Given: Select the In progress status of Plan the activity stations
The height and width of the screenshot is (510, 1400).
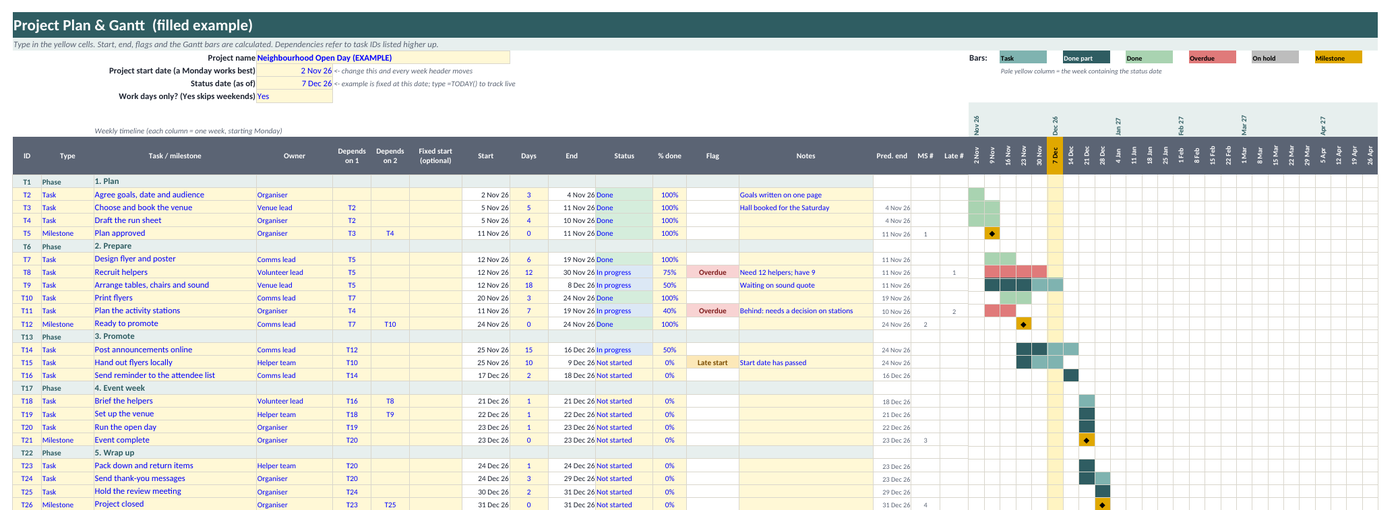Looking at the screenshot, I should (x=624, y=311).
